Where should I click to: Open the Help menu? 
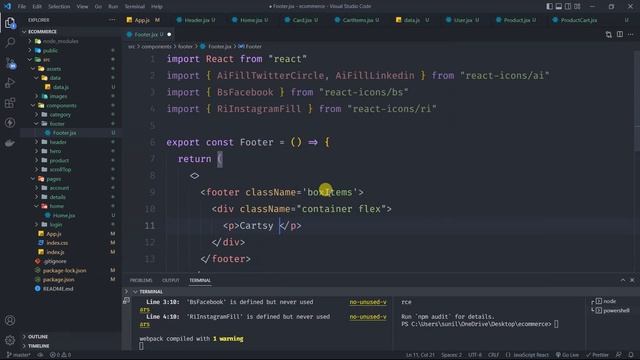point(157,7)
